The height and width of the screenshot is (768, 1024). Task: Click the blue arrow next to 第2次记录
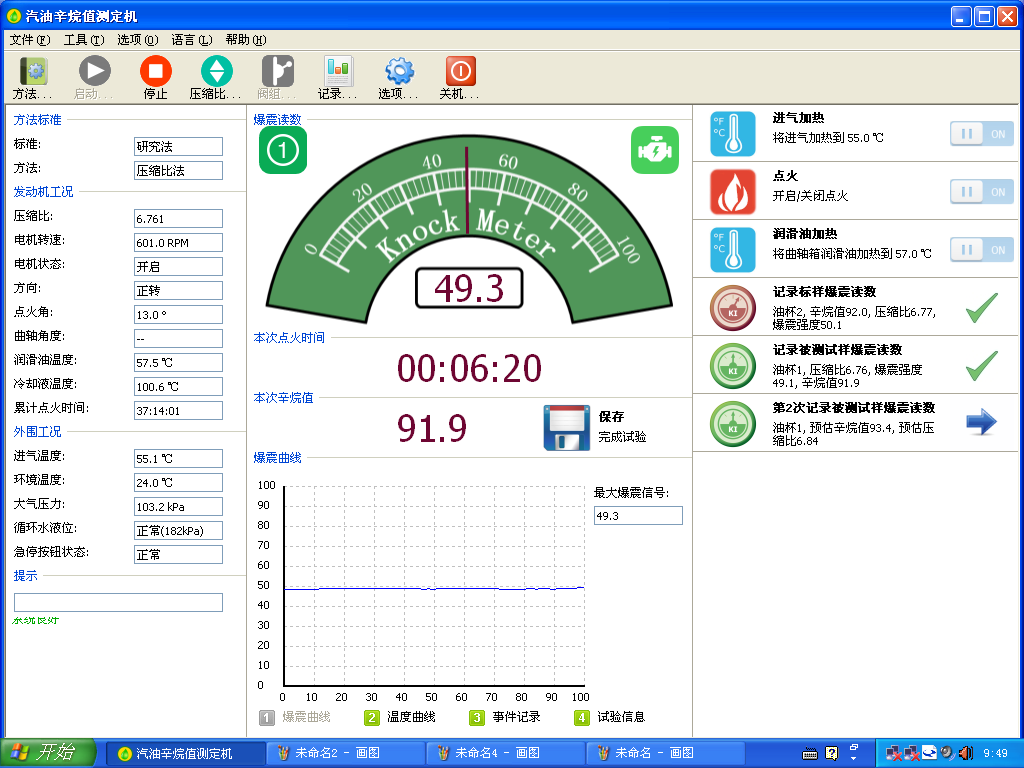981,422
